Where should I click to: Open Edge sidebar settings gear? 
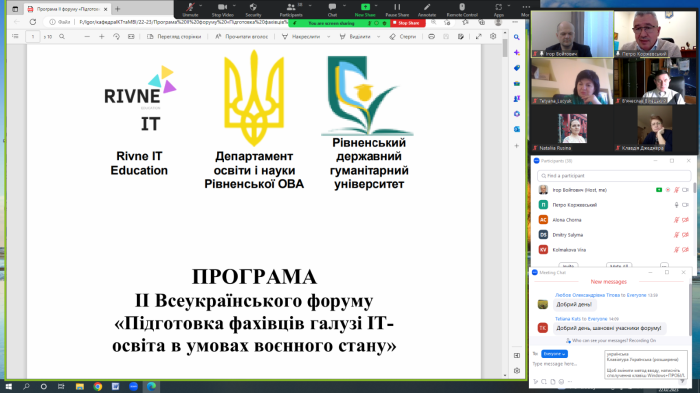517,371
